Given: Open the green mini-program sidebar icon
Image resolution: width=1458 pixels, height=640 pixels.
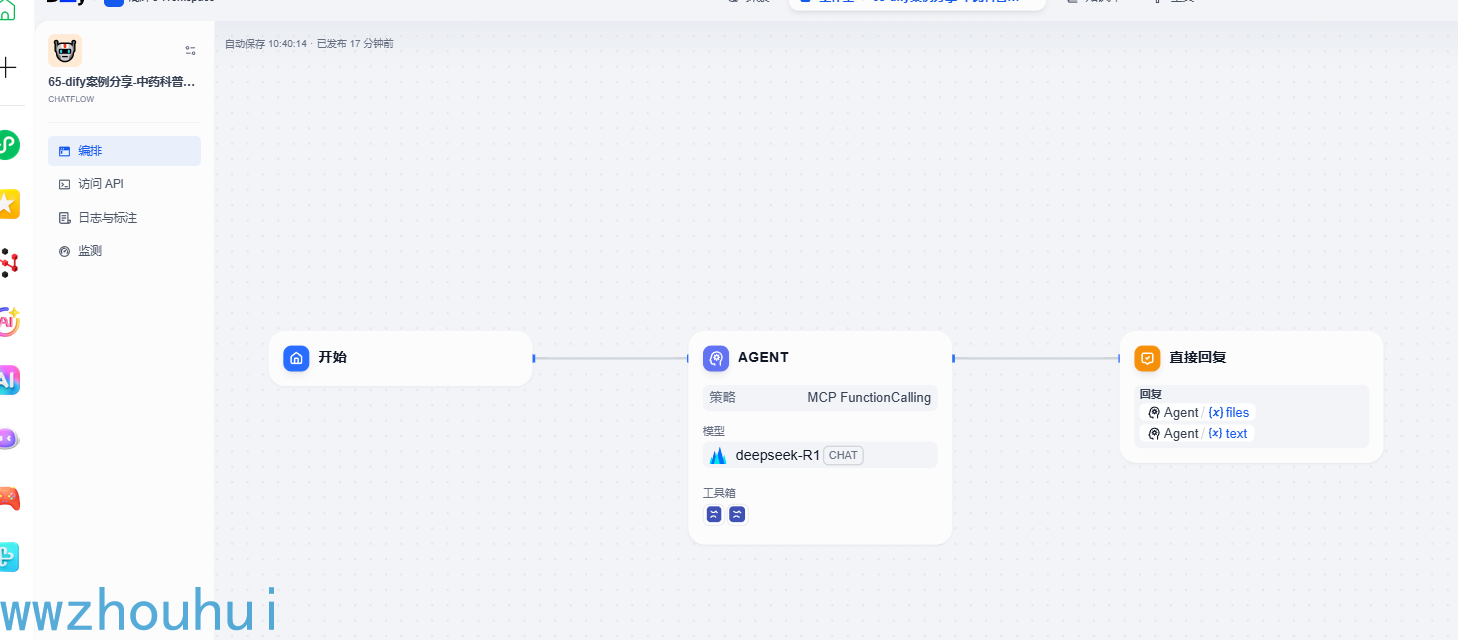Looking at the screenshot, I should [9, 145].
